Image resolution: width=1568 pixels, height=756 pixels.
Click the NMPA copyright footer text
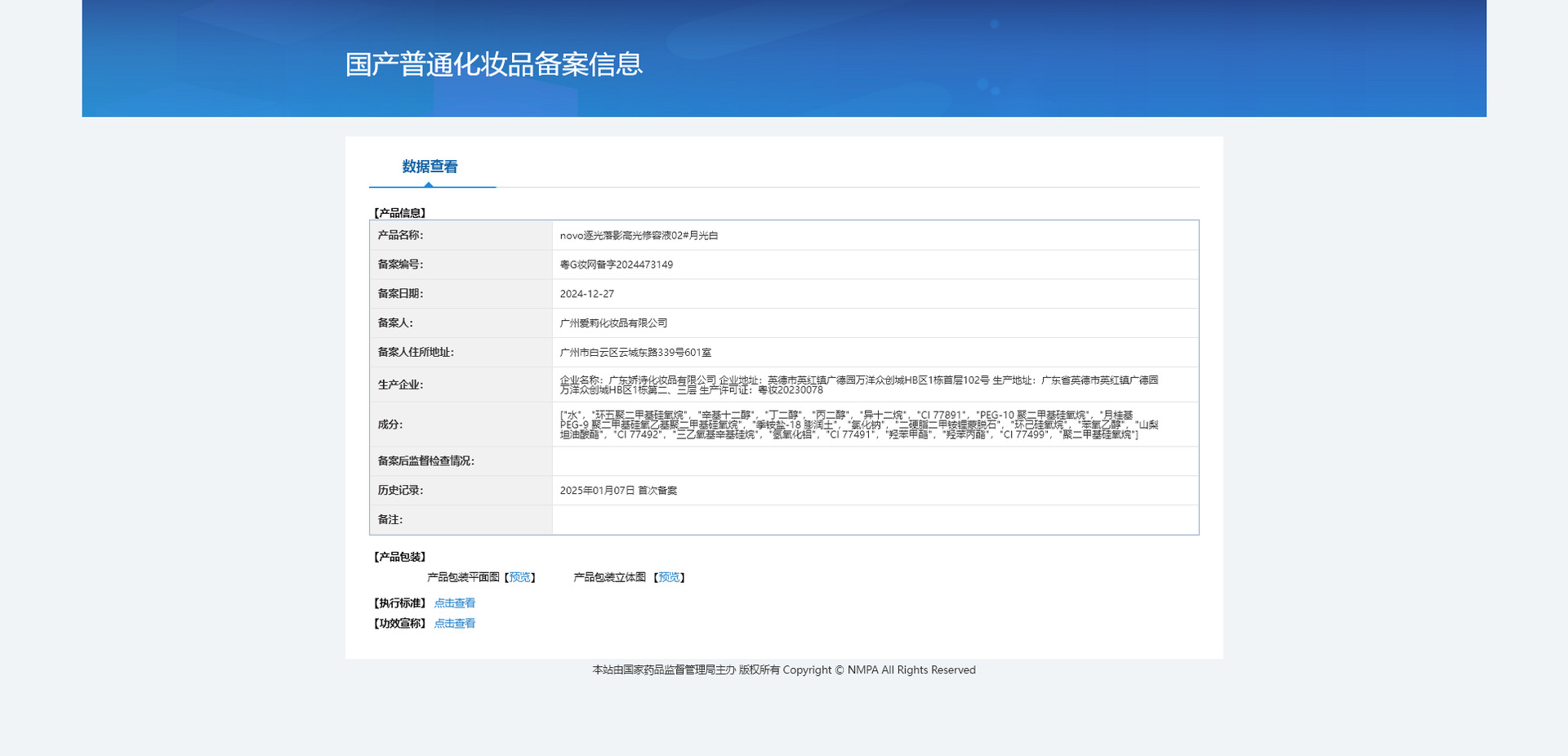click(x=784, y=670)
